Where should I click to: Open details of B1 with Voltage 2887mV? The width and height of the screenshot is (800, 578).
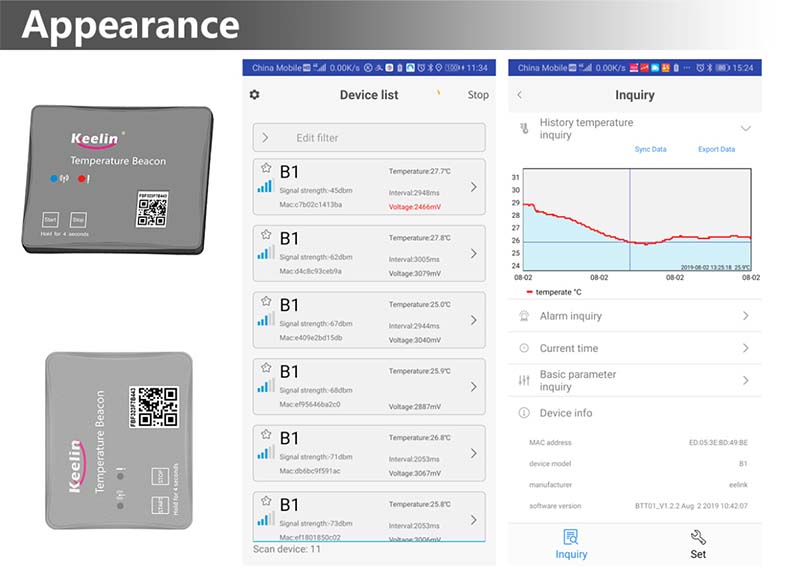[473, 387]
